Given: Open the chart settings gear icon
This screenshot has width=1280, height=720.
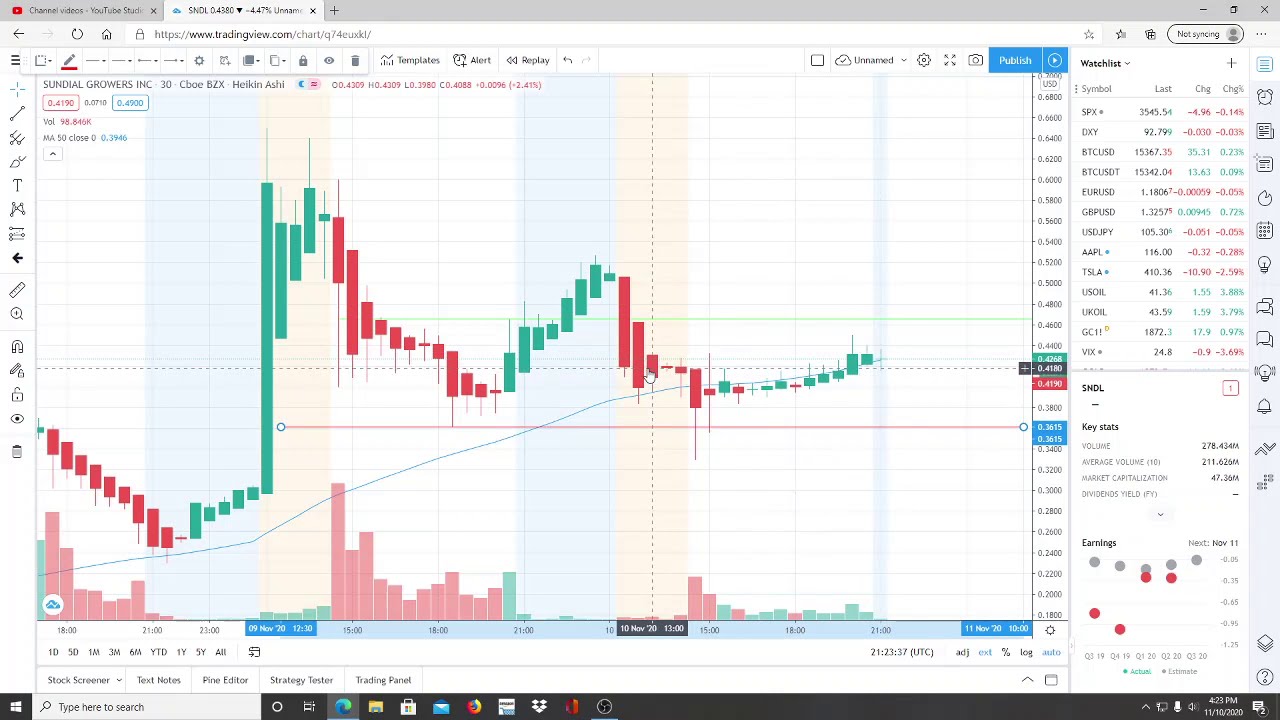Looking at the screenshot, I should pyautogui.click(x=924, y=60).
